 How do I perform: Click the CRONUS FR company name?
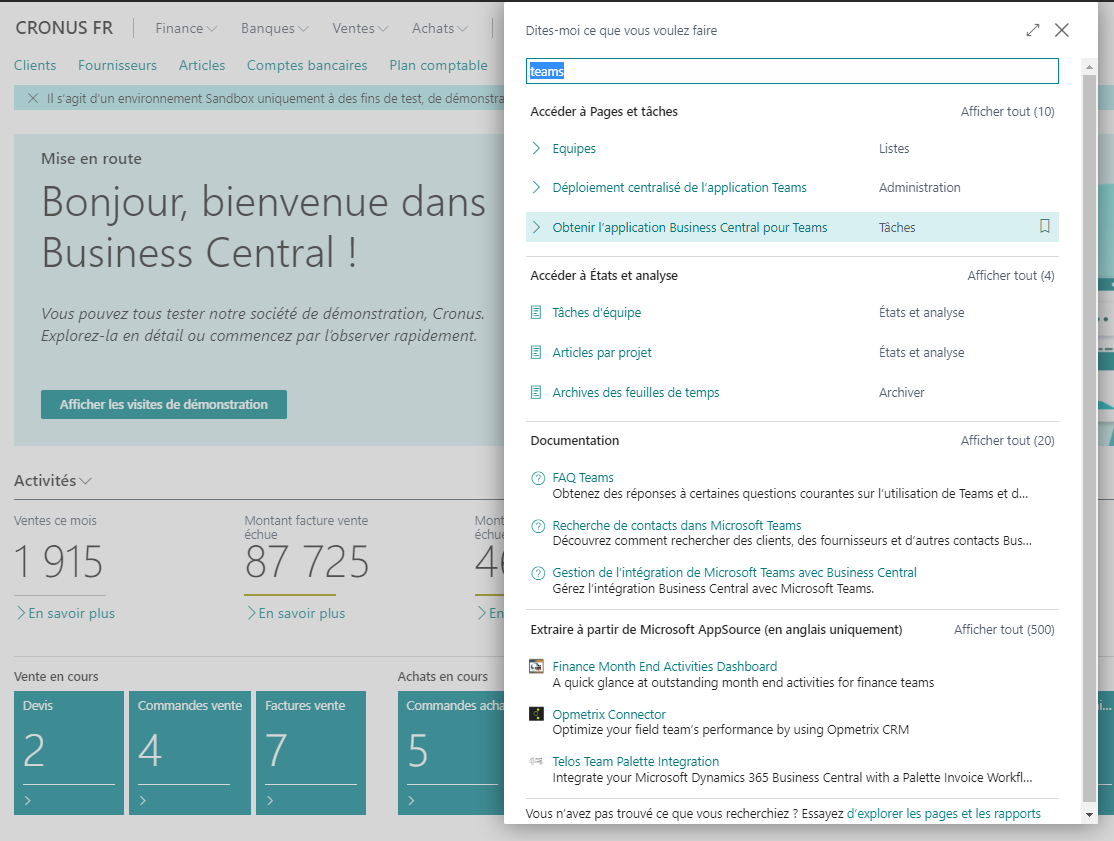click(64, 28)
